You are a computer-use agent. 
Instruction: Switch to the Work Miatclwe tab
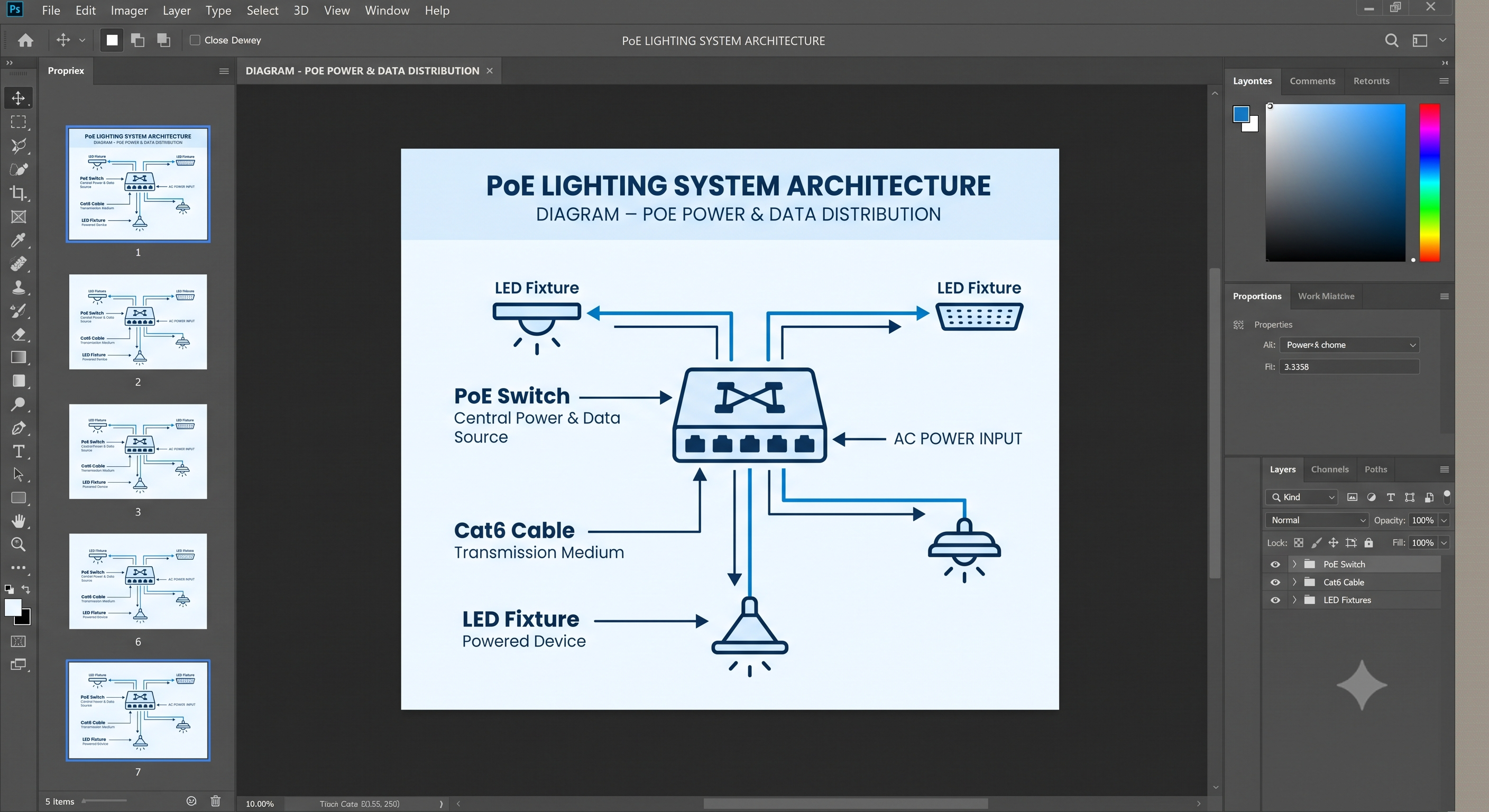1326,296
